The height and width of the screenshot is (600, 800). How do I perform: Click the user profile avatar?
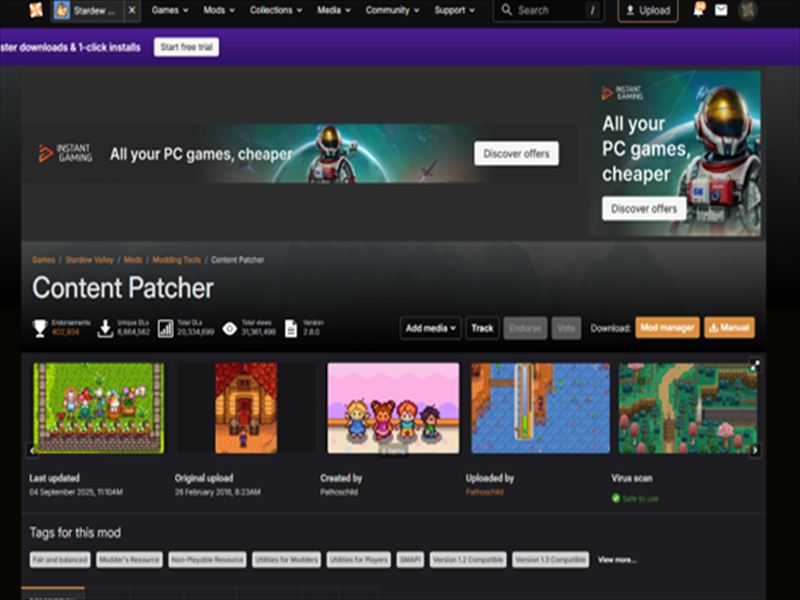747,11
